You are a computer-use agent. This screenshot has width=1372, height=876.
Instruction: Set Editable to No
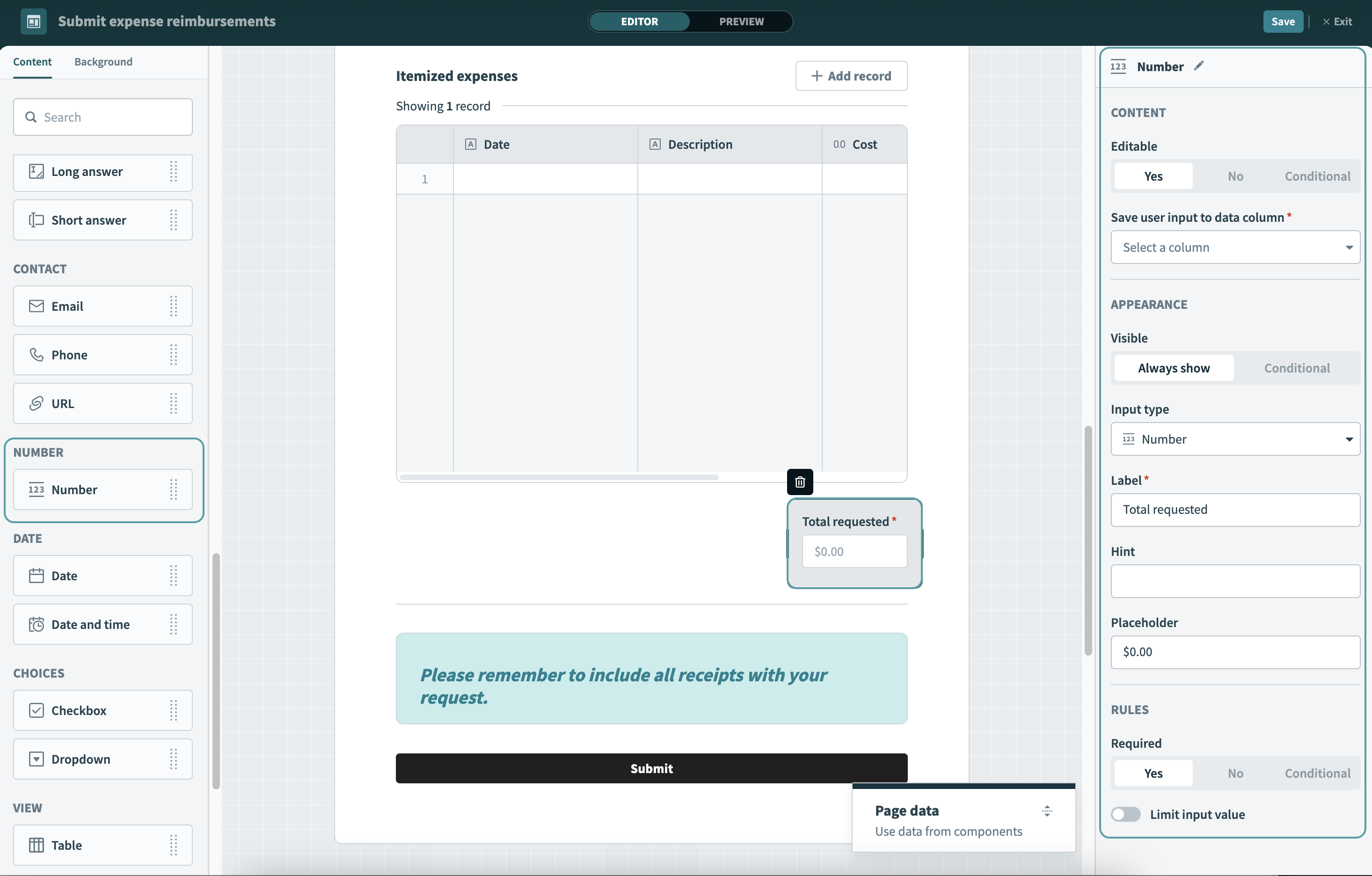[x=1235, y=176]
